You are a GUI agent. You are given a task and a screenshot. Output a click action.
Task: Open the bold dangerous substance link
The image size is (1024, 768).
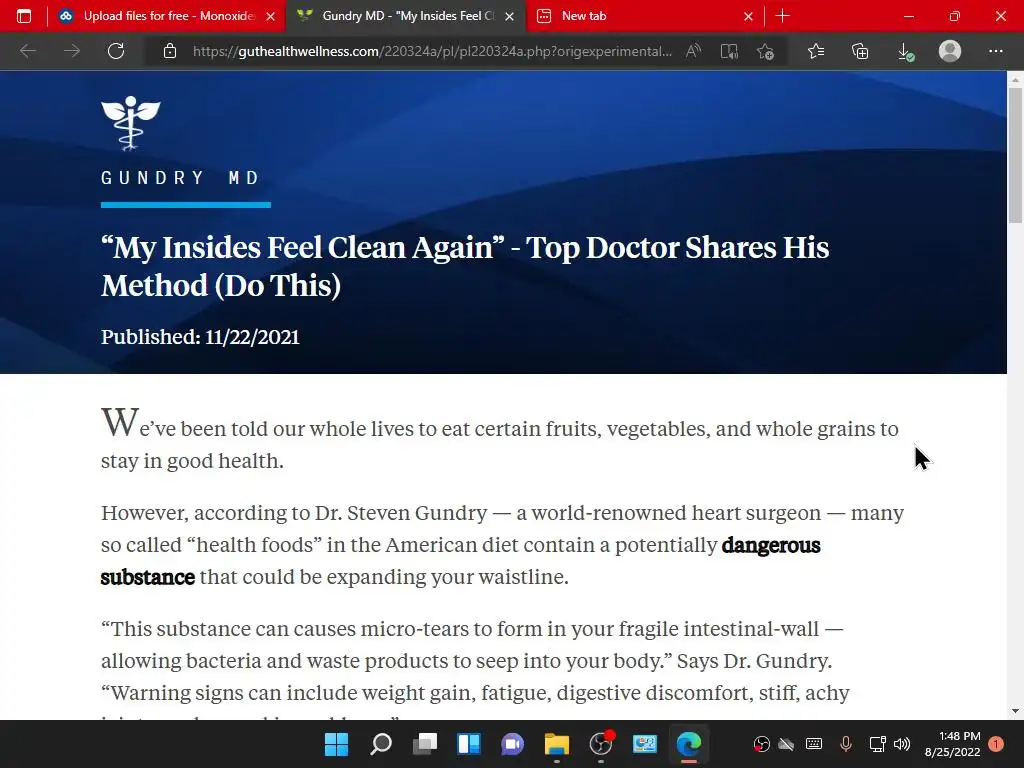[460, 560]
